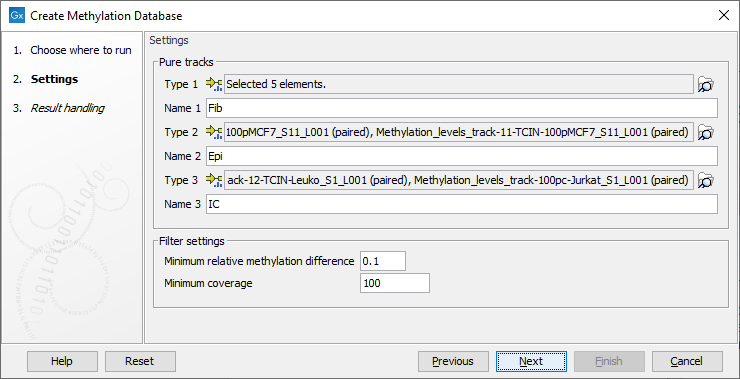The width and height of the screenshot is (740, 379).
Task: Select the Type 2 field listing 100pMCF7 tracks
Action: 459,133
